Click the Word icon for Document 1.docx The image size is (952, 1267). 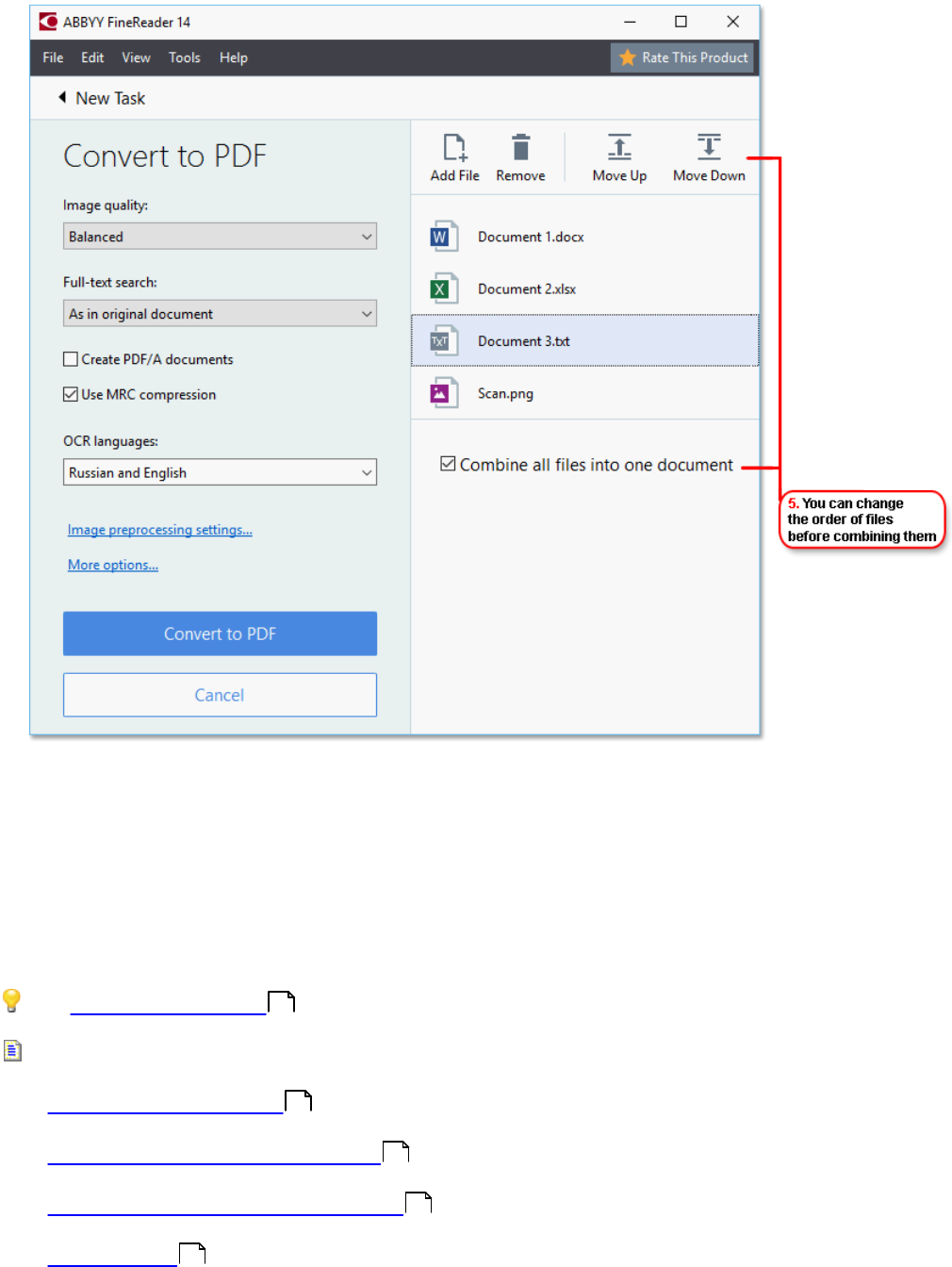(x=444, y=236)
